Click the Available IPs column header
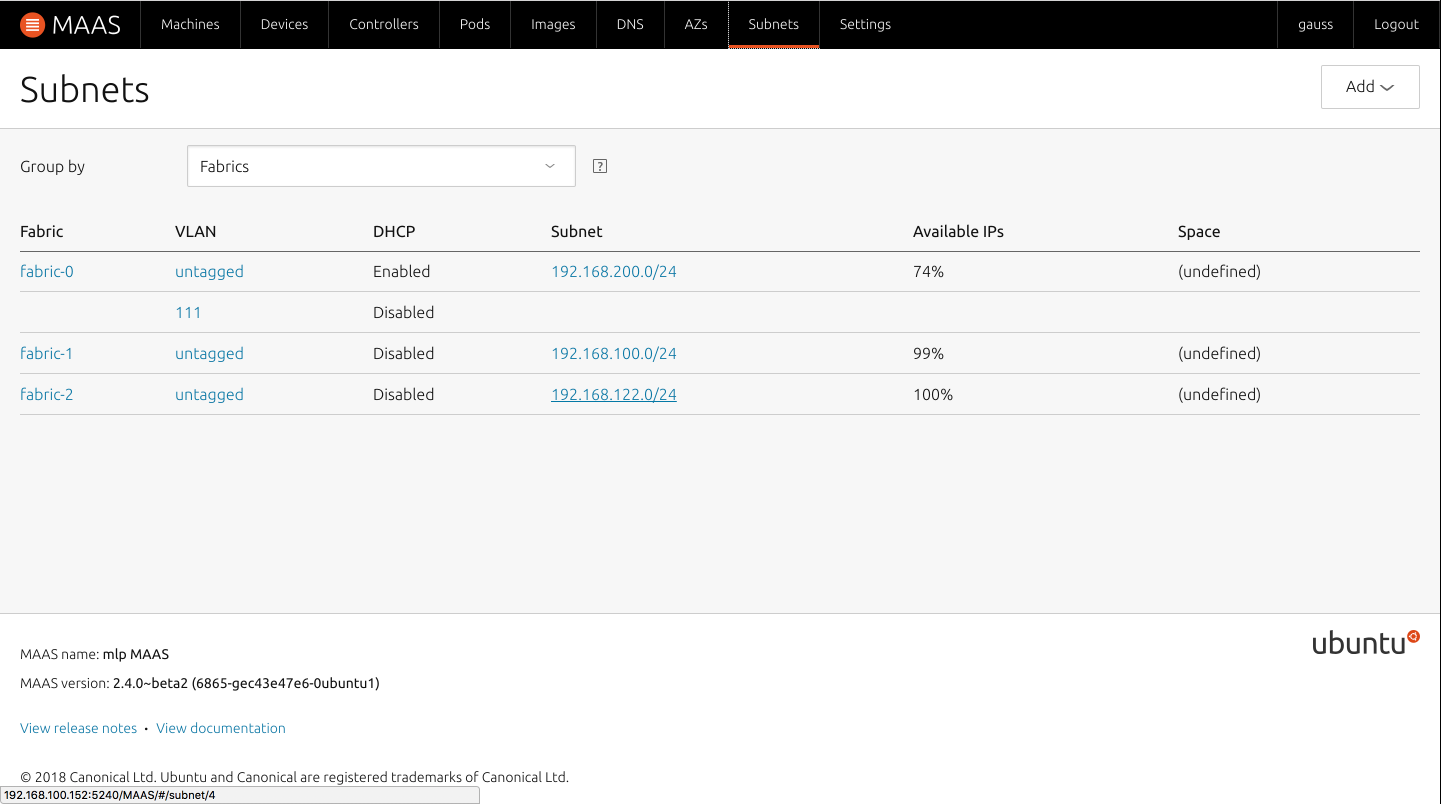The image size is (1441, 804). [958, 231]
